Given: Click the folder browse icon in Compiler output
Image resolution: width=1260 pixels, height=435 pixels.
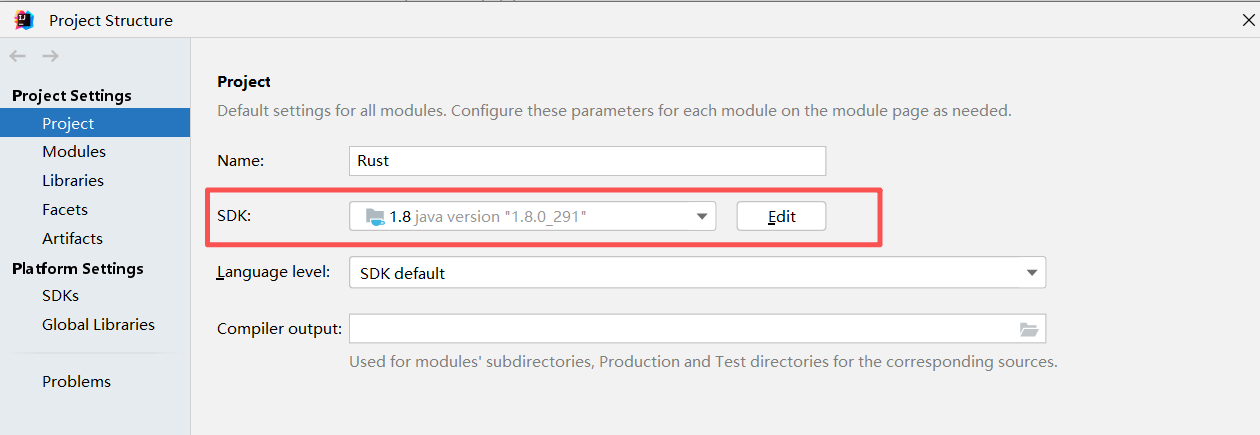Looking at the screenshot, I should (1029, 329).
